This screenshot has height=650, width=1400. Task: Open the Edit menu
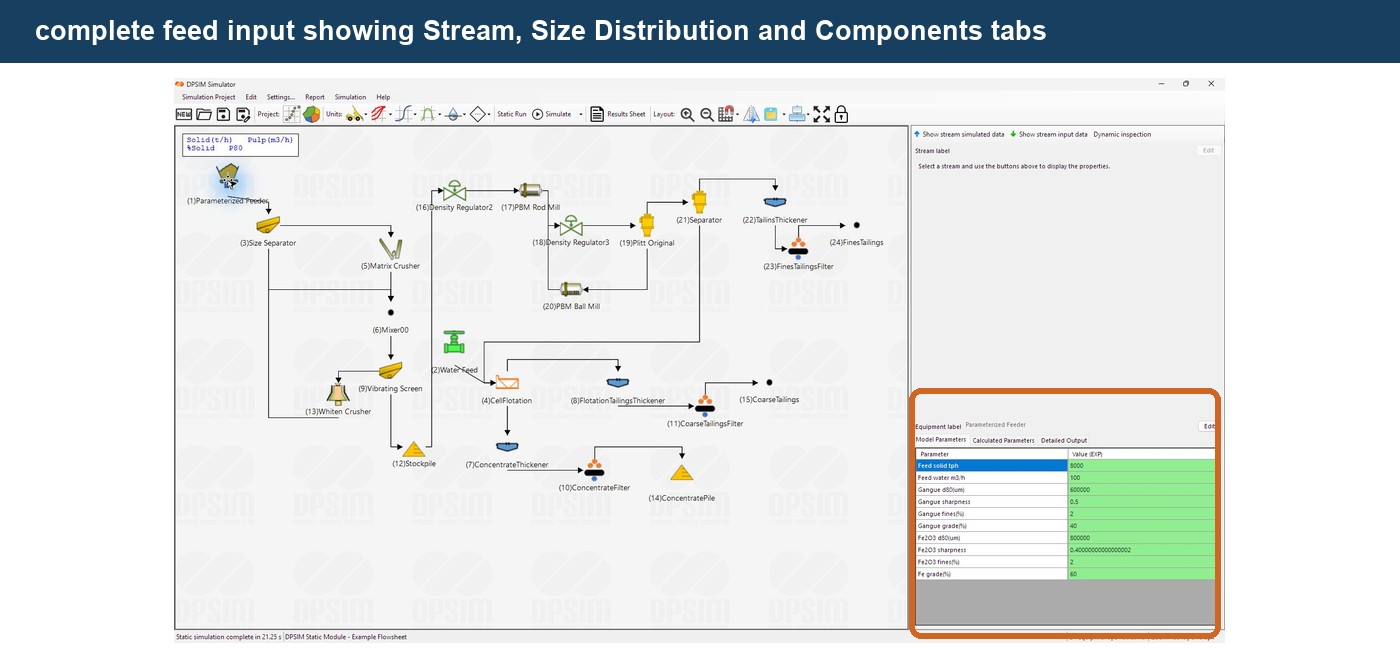[x=251, y=97]
